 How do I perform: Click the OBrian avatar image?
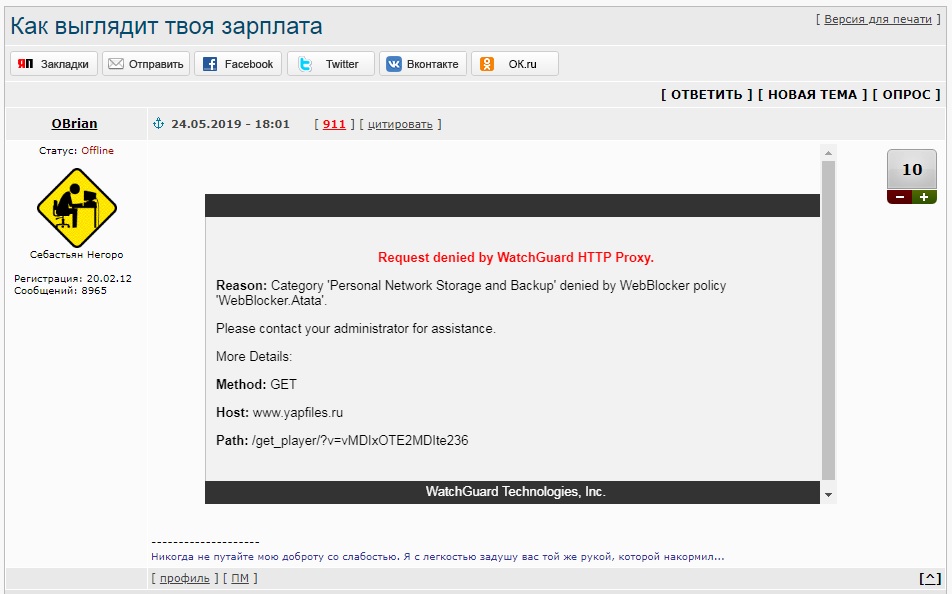(x=76, y=208)
